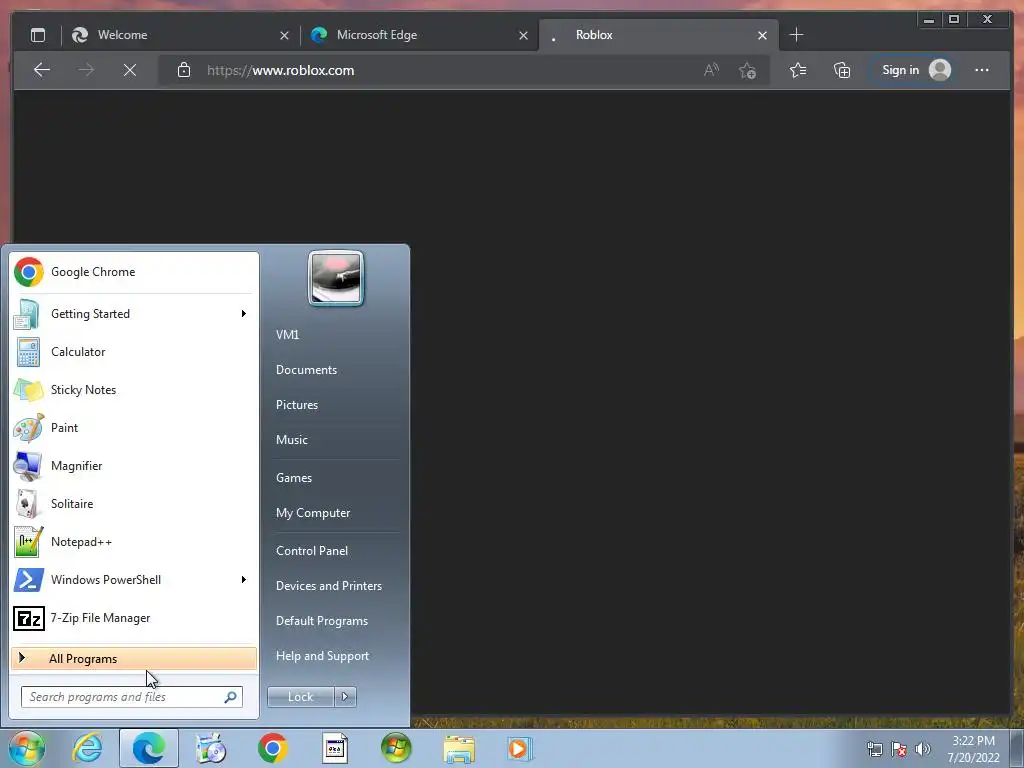Open the Favorites list
The width and height of the screenshot is (1024, 768).
(x=798, y=70)
